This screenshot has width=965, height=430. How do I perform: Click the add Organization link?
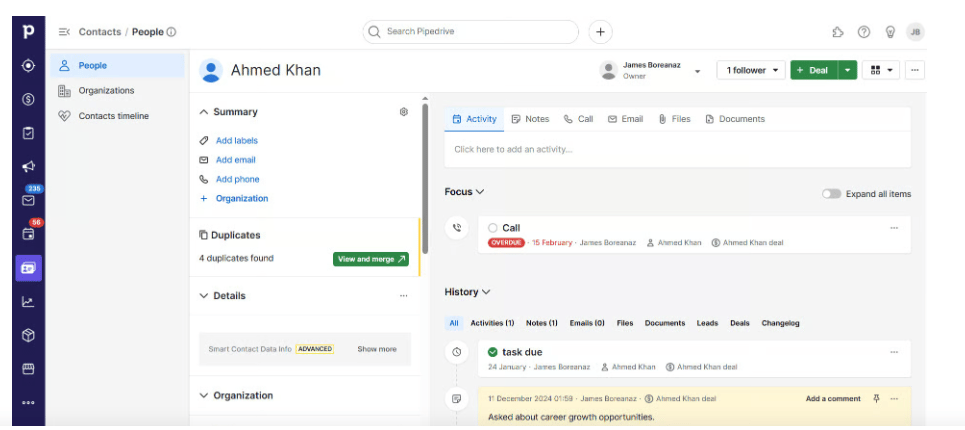coord(241,199)
